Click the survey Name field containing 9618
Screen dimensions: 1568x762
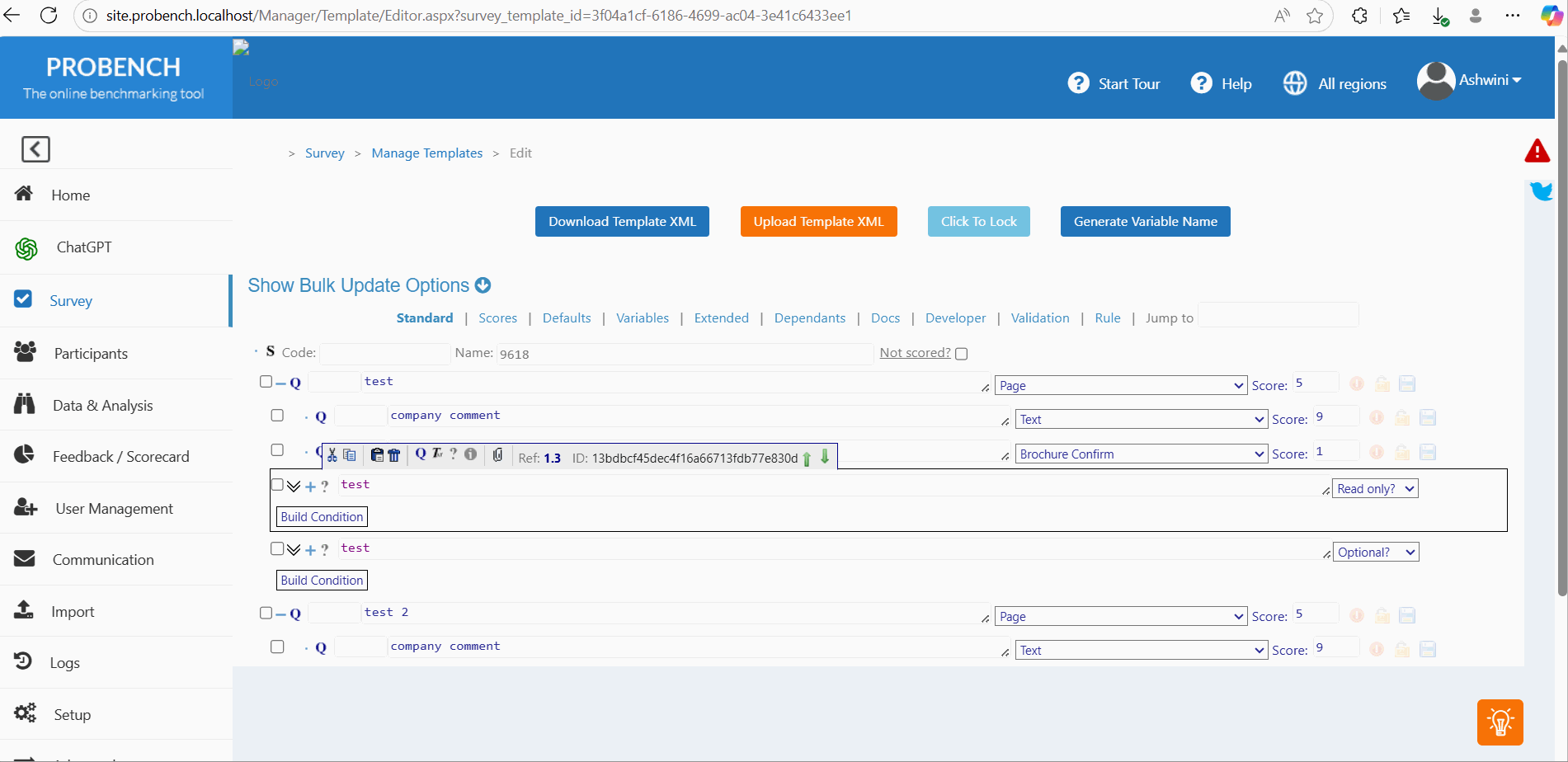(685, 354)
